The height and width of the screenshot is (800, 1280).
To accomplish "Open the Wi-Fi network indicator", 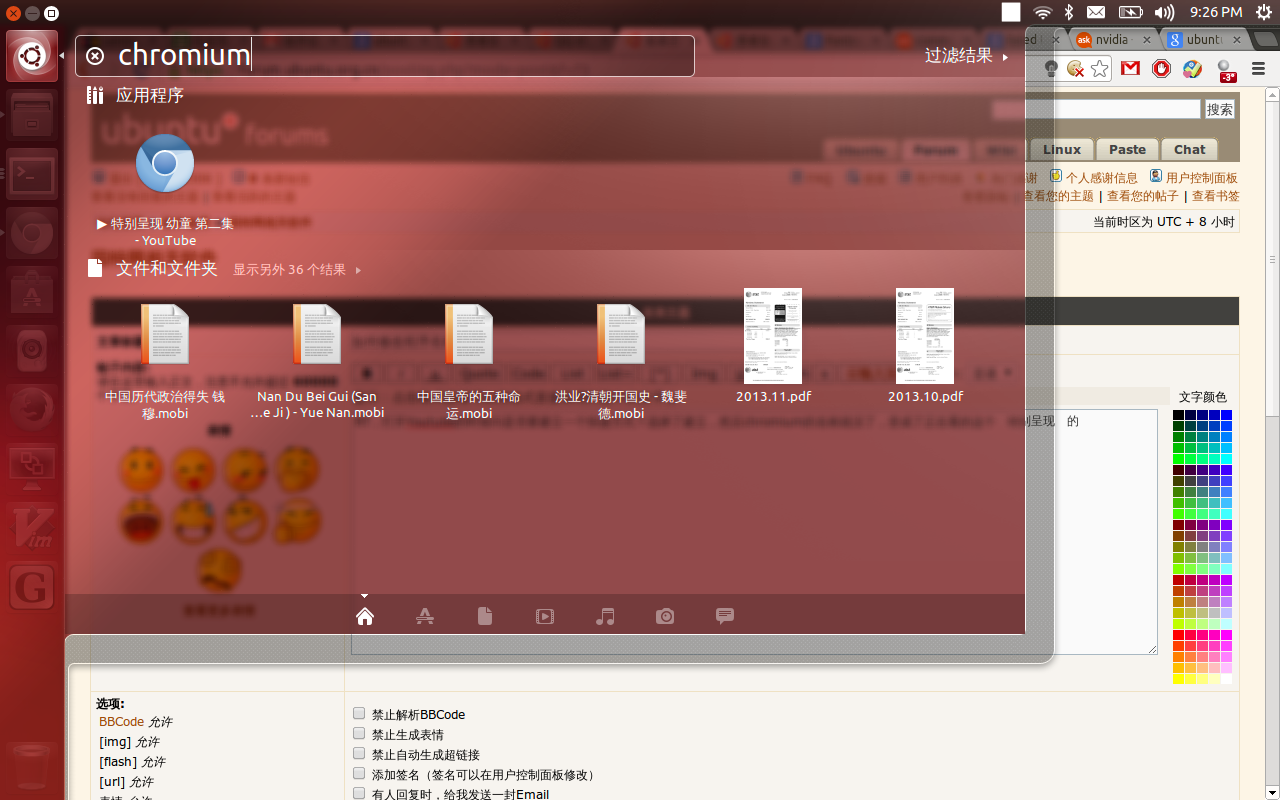I will (x=1043, y=12).
